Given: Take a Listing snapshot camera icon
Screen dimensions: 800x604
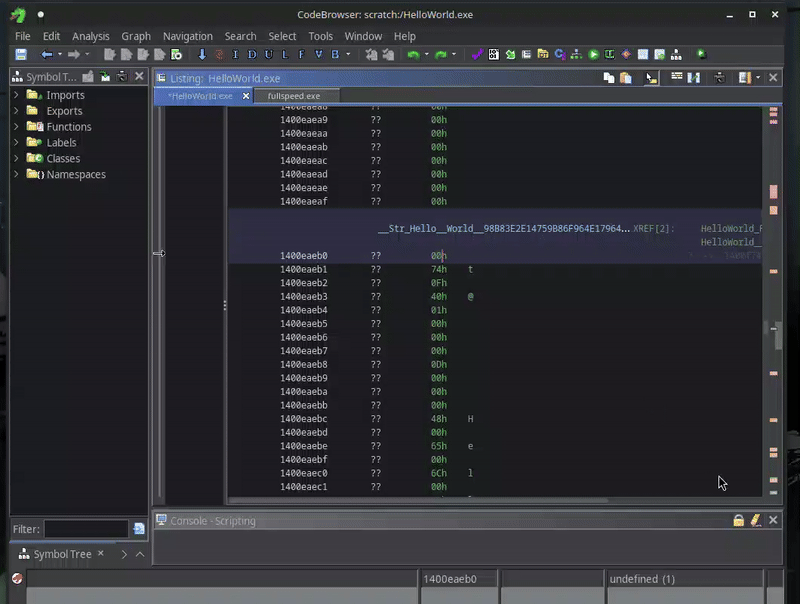Looking at the screenshot, I should tap(719, 78).
